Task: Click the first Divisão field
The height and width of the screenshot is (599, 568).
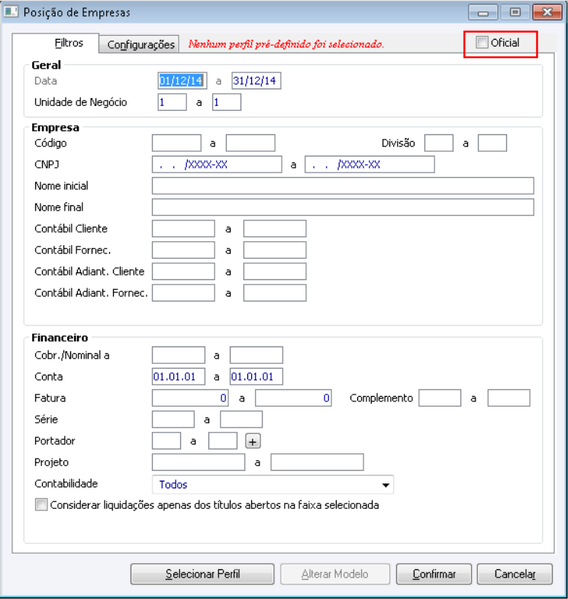Action: [x=439, y=143]
